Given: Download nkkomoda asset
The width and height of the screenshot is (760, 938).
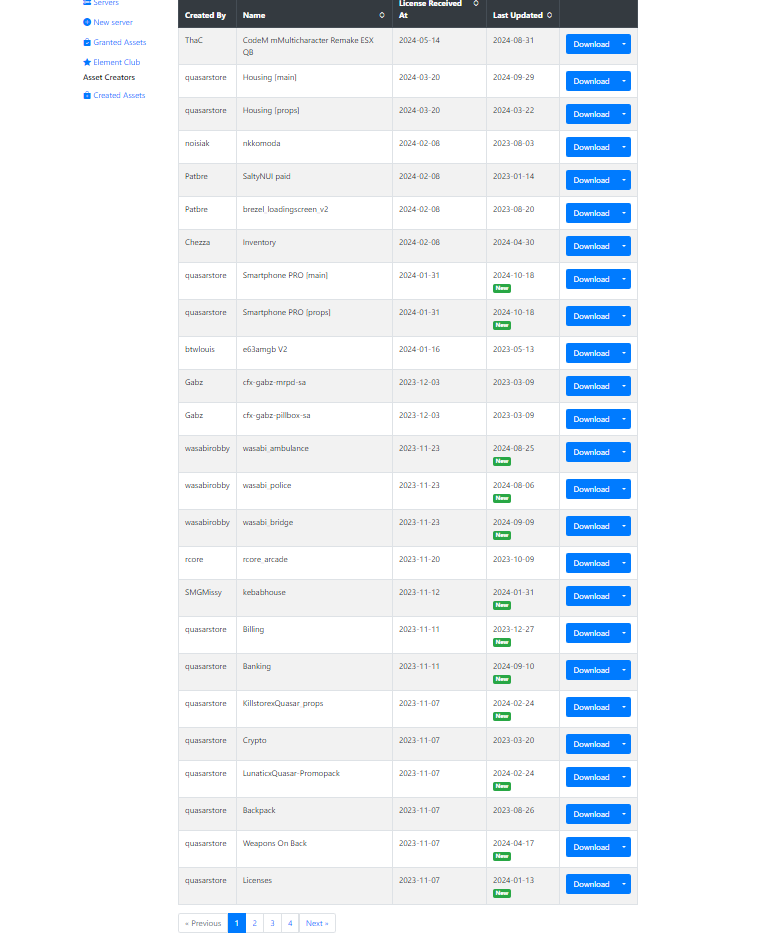Looking at the screenshot, I should point(591,147).
